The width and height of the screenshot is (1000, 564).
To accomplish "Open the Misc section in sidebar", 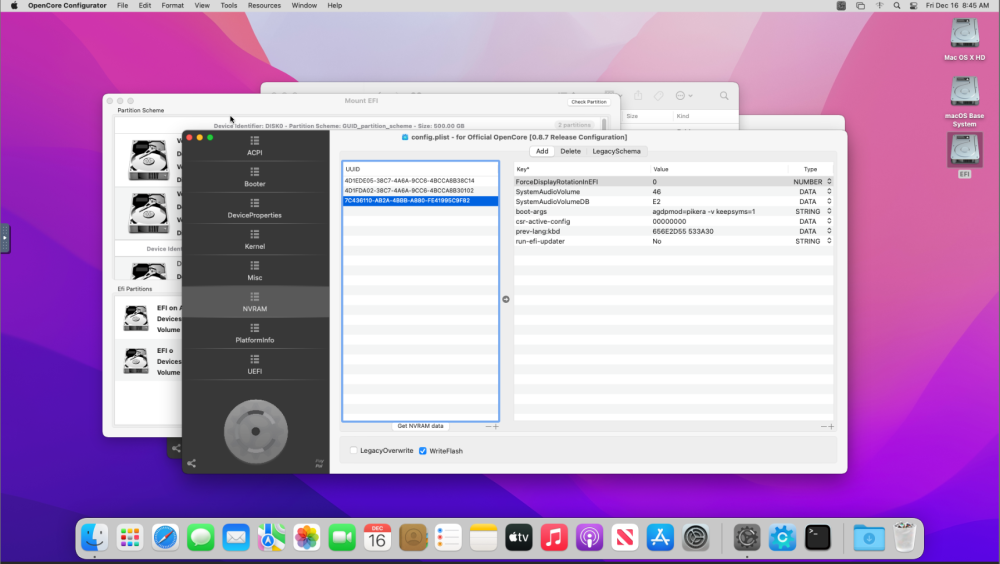I will click(254, 271).
